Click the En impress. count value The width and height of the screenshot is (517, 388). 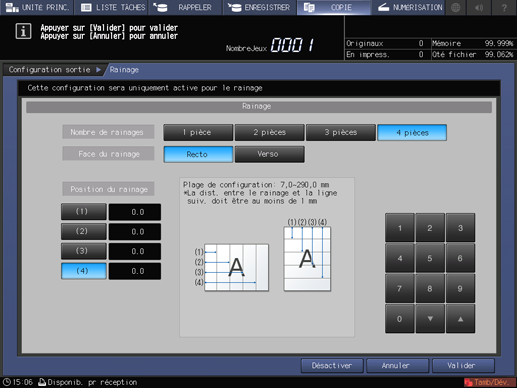[421, 54]
